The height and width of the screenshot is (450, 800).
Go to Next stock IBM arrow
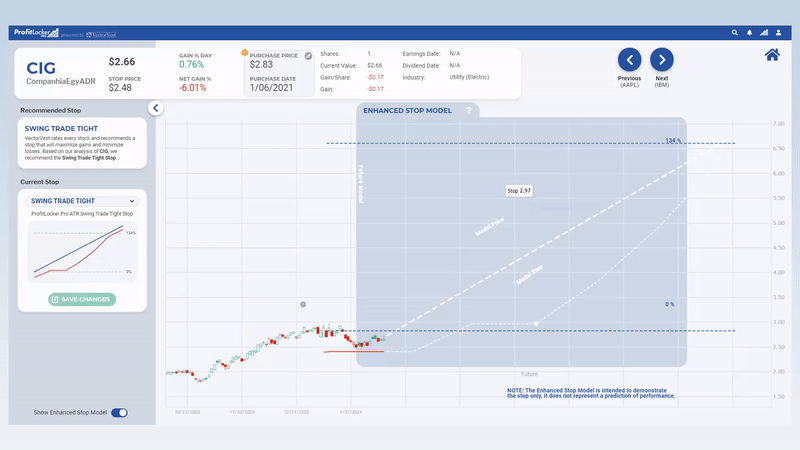point(662,60)
